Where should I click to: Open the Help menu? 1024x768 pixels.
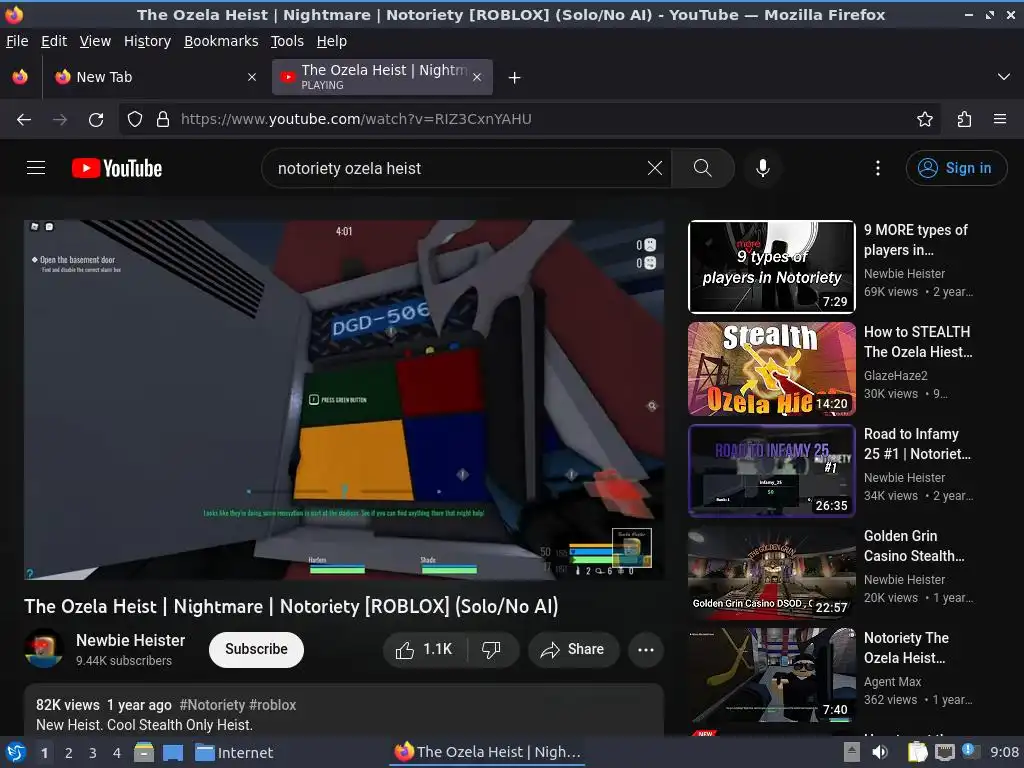click(332, 41)
